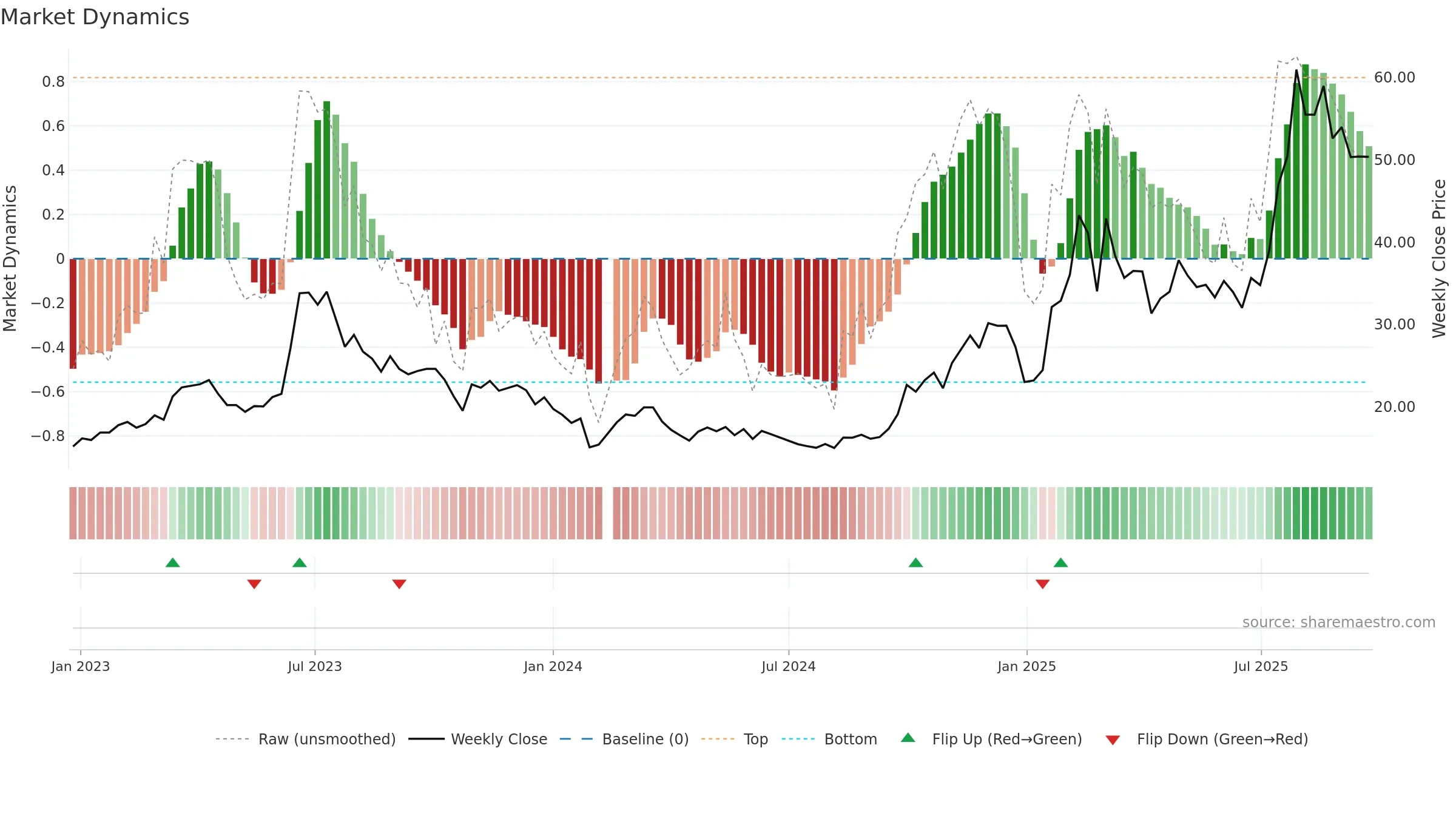Click the first flip-up marker in early 2023
Image resolution: width=1456 pixels, height=819 pixels.
pyautogui.click(x=173, y=562)
